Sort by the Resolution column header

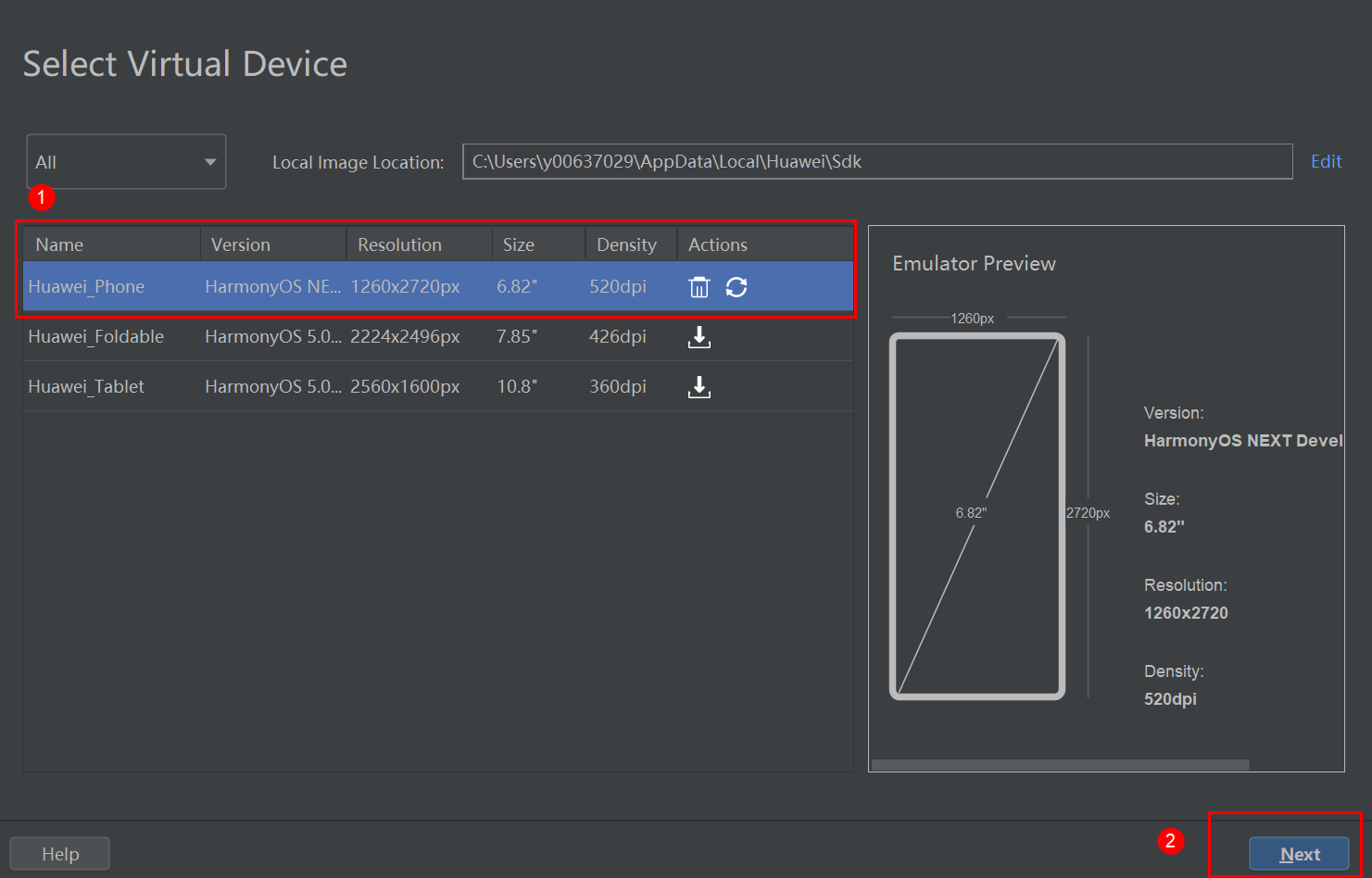click(419, 245)
